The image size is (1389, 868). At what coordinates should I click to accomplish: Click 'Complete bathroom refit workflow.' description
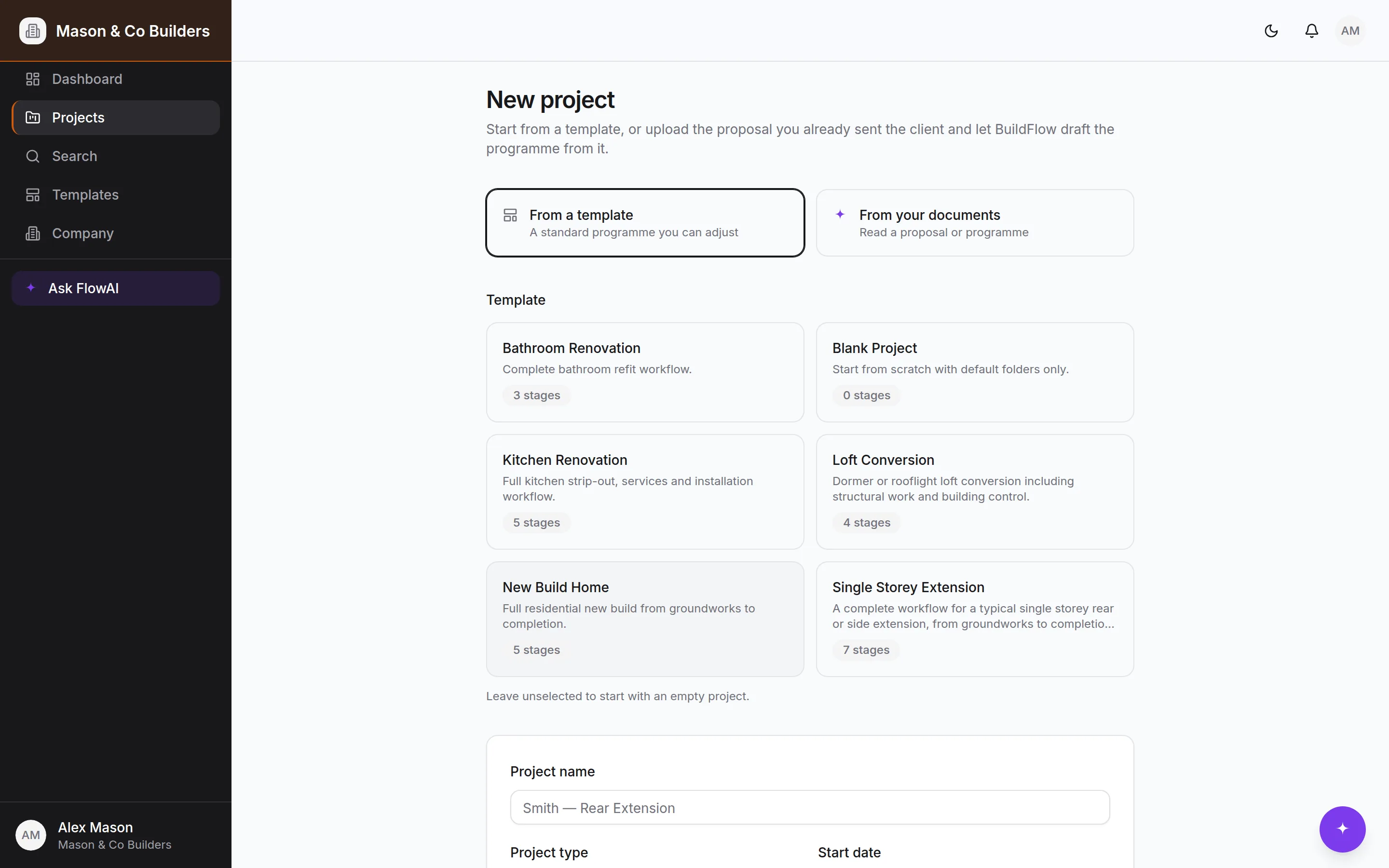tap(597, 369)
